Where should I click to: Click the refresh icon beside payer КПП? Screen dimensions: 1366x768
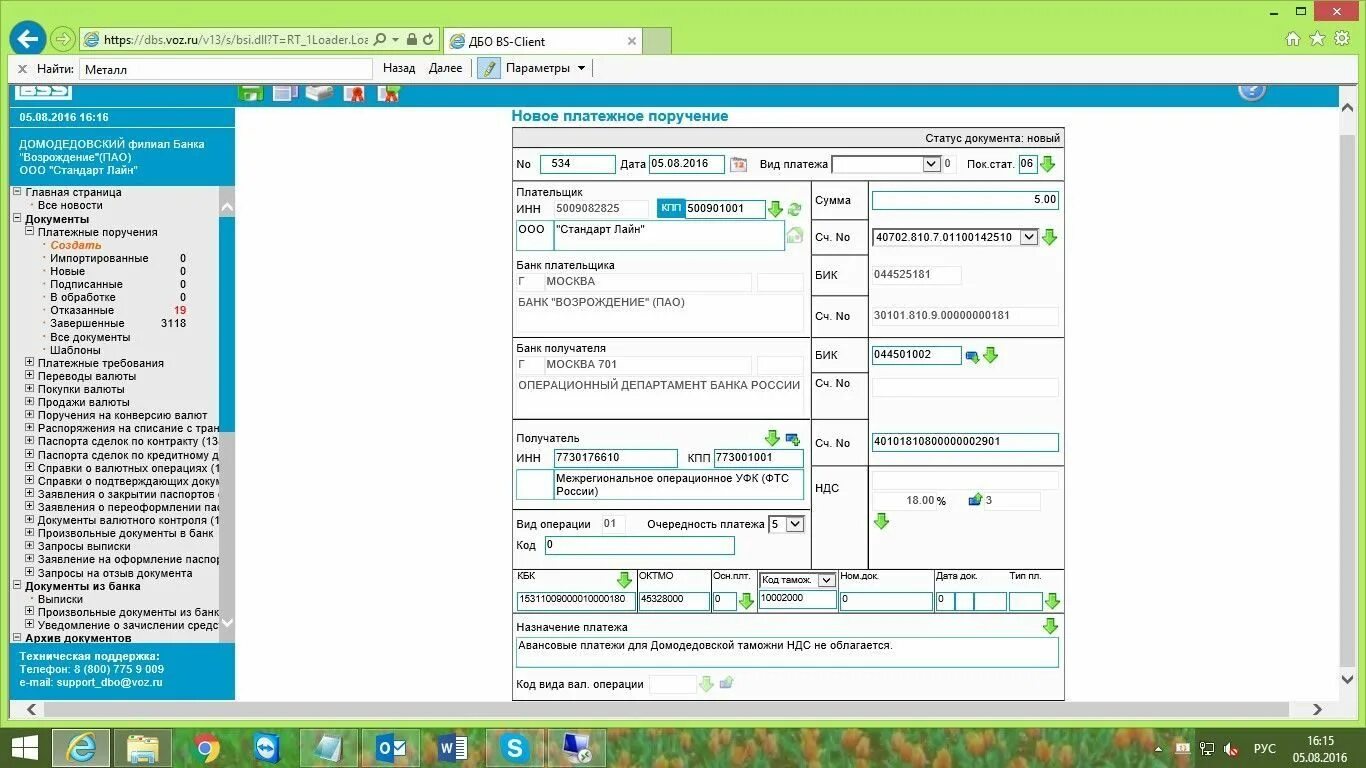[794, 209]
